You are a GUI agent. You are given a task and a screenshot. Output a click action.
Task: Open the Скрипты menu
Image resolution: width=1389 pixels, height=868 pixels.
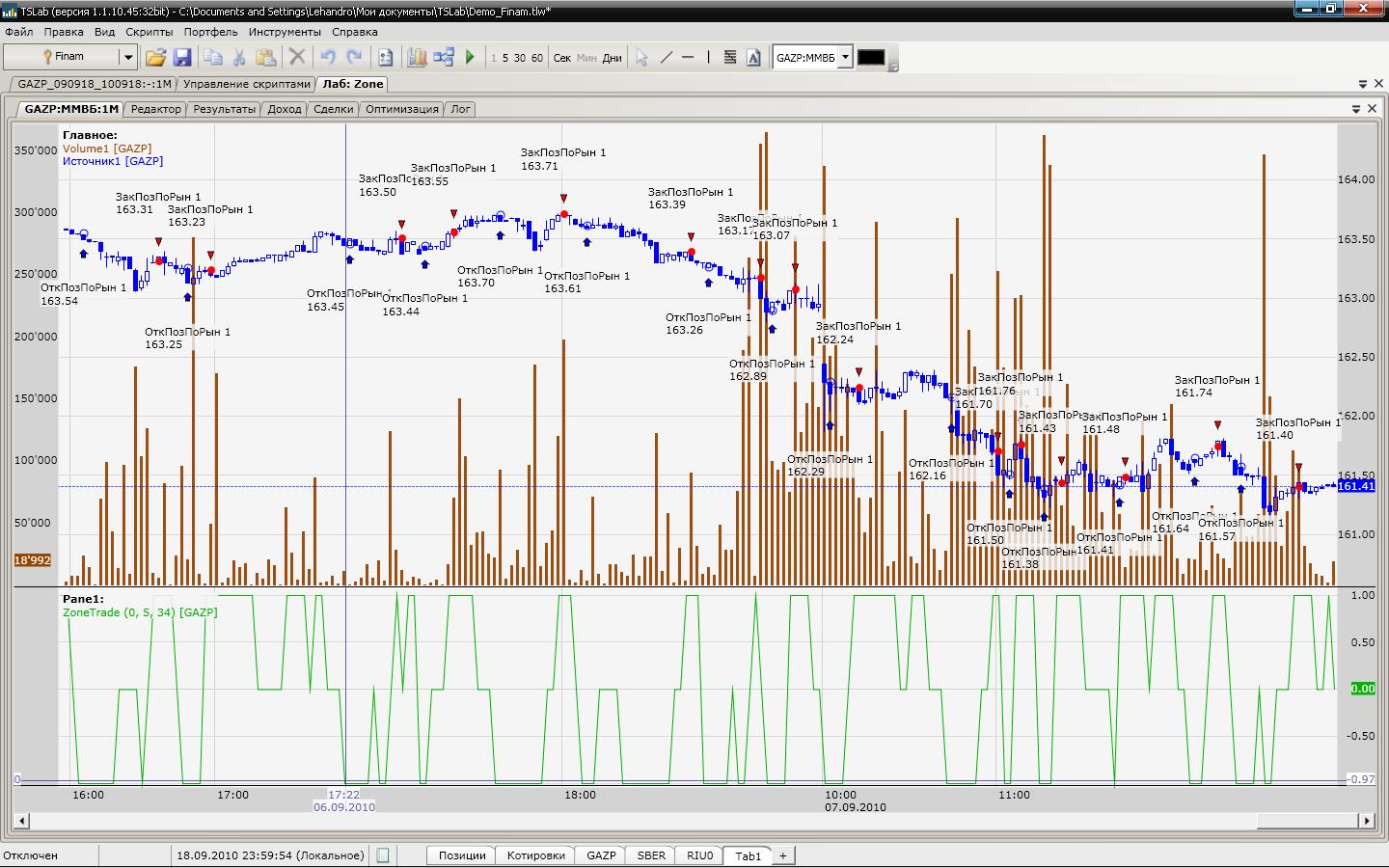coord(150,32)
